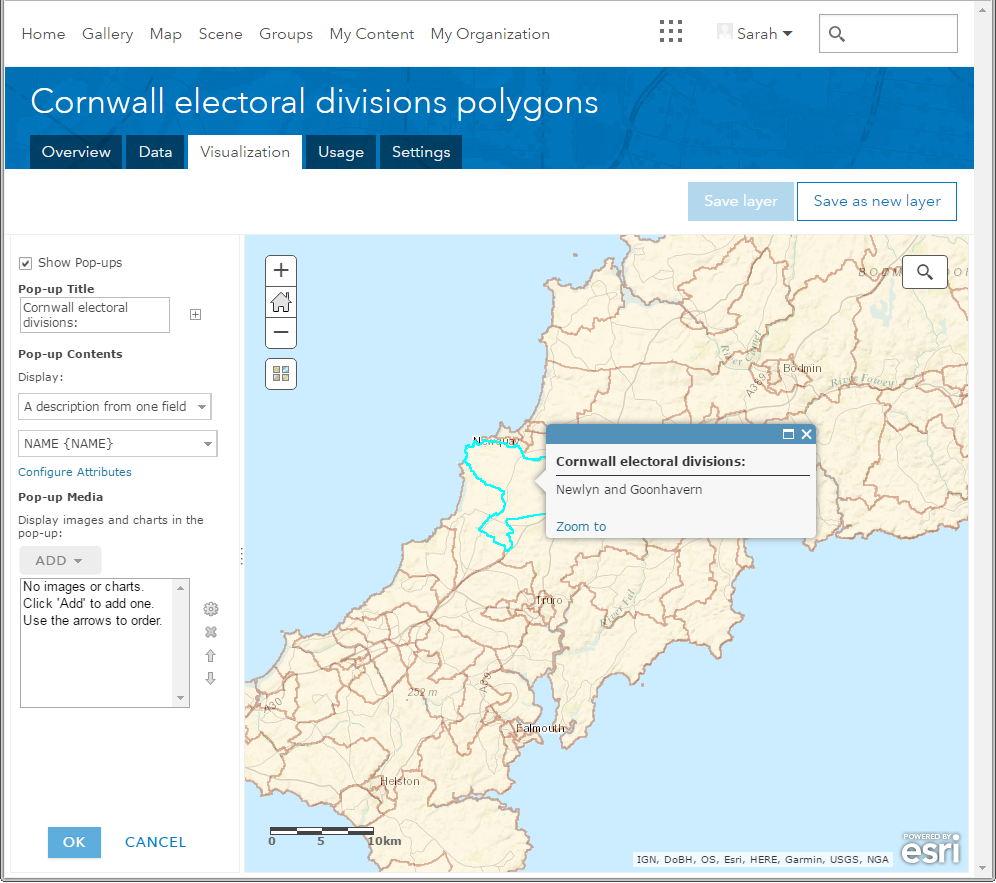Click Sarah's profile picture
The image size is (996, 883).
coord(724,32)
